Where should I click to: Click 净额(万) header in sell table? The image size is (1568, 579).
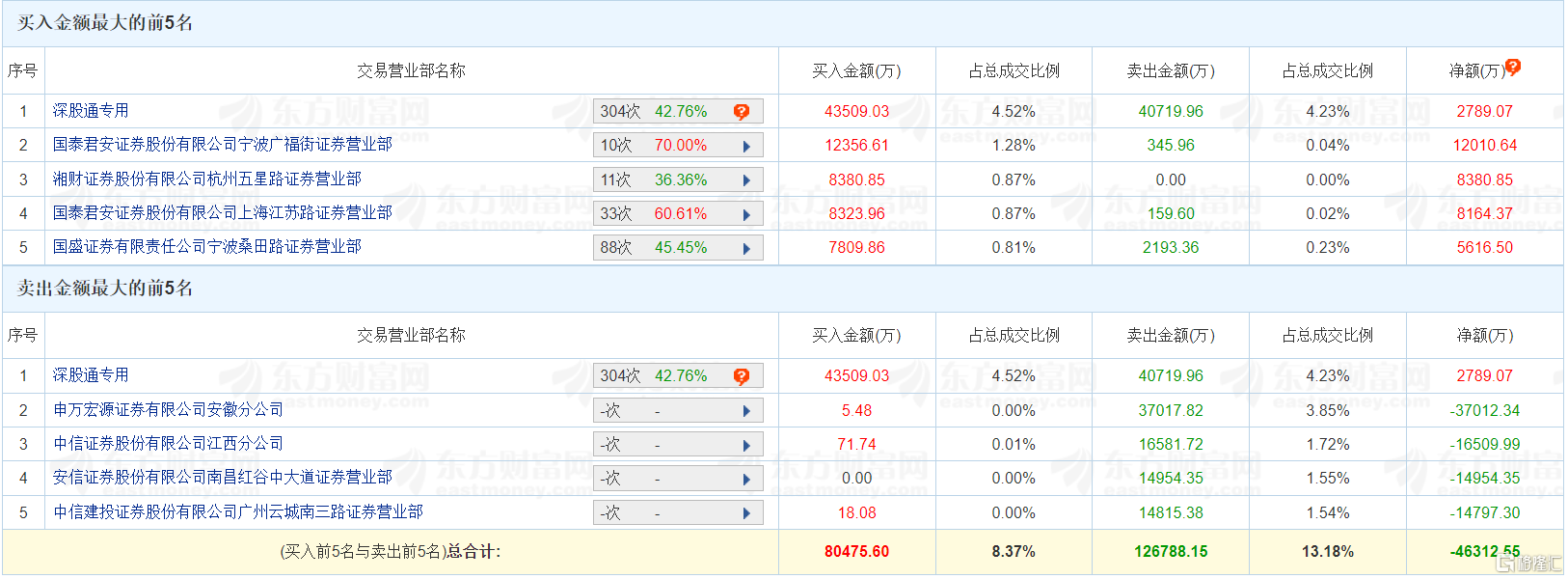[1485, 335]
